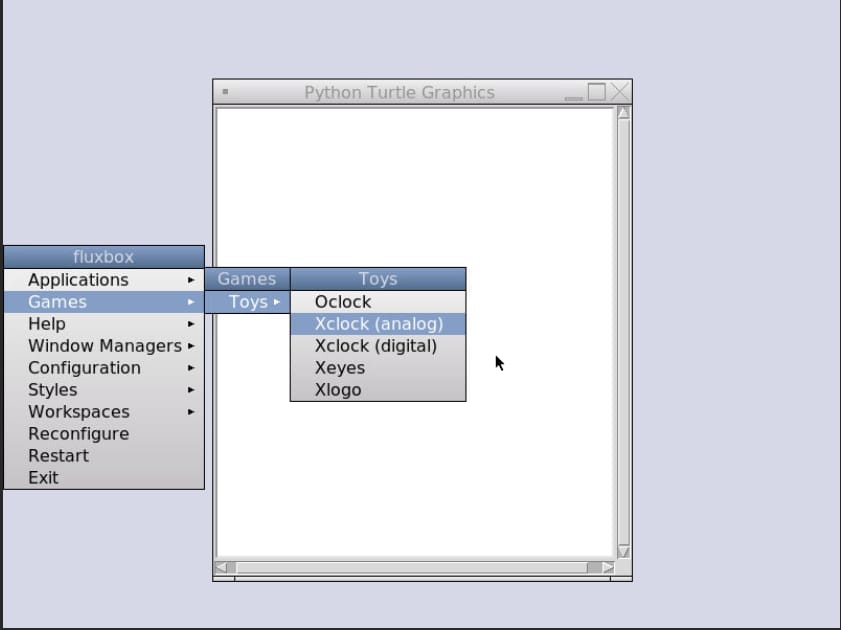Maximize the Python Turtle Graphics window
Screen dimensions: 841x630
pyautogui.click(x=596, y=92)
